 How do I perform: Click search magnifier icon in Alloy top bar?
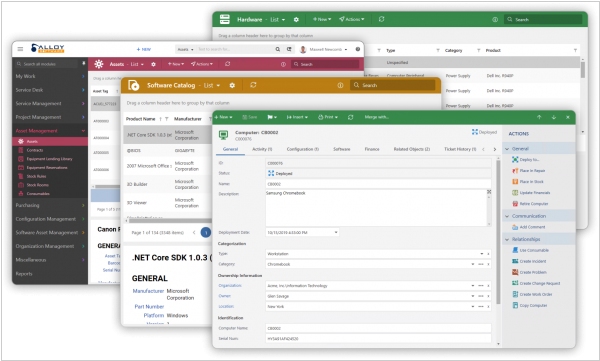point(278,49)
